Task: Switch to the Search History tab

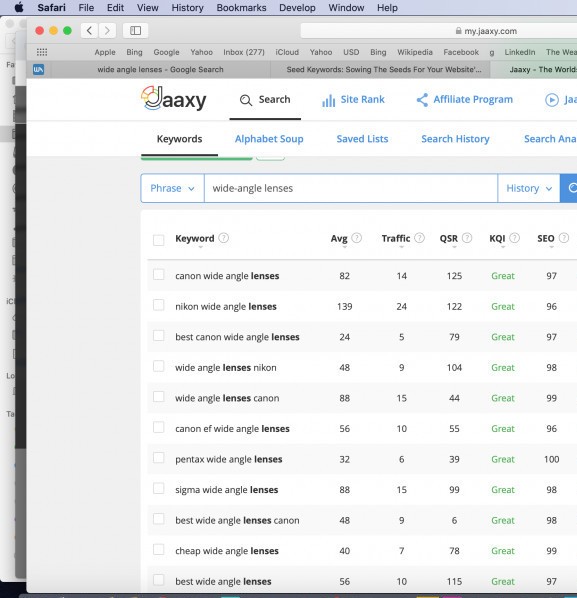Action: point(455,139)
